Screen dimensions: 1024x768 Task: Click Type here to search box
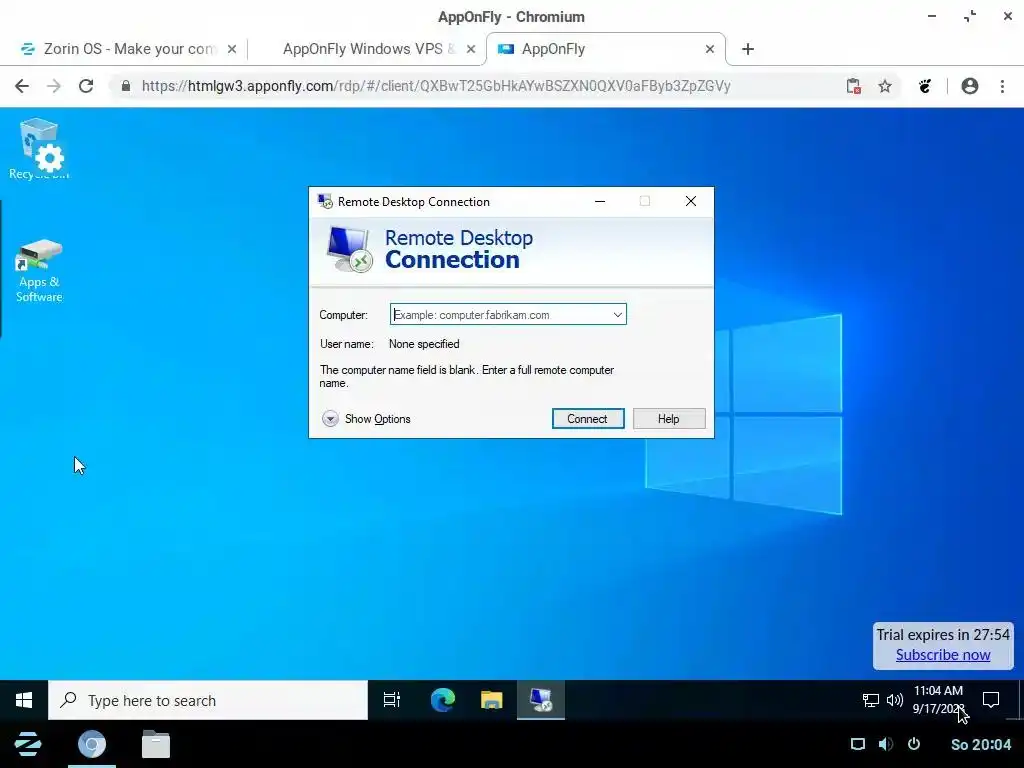point(208,700)
